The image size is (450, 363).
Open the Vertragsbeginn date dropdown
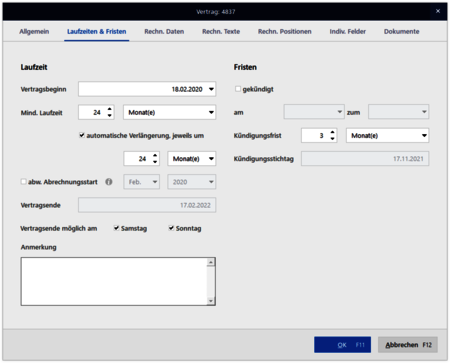211,89
